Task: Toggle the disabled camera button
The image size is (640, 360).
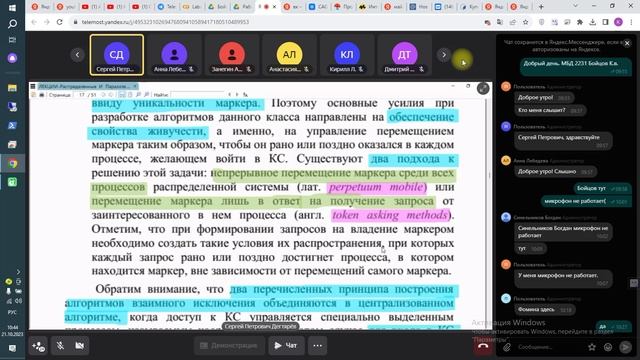Action: pyautogui.click(x=80, y=346)
